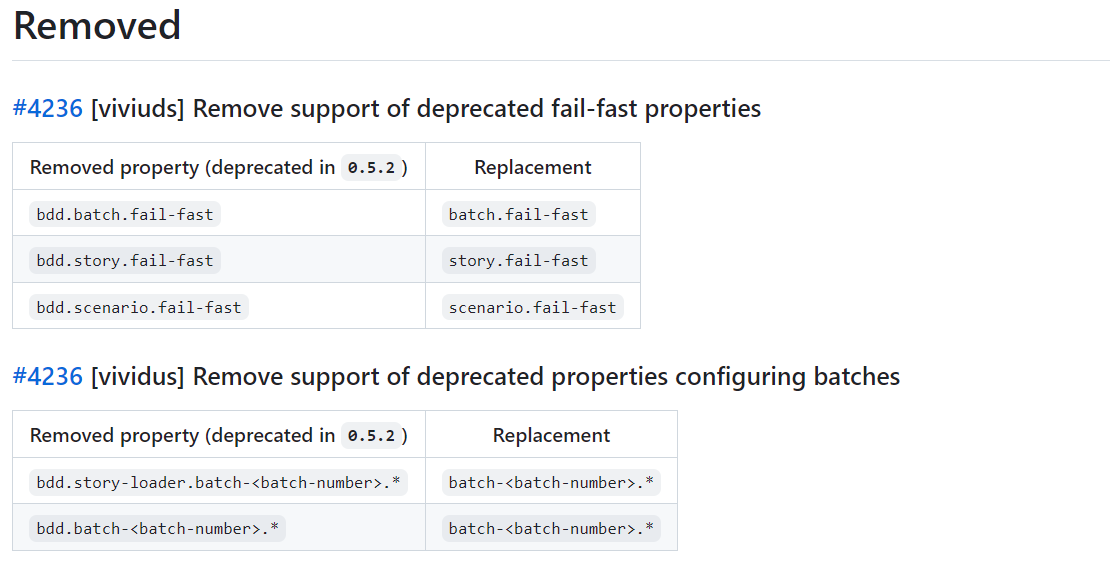Select the bdd.story.fail-fast code cell
1120x561 pixels.
[125, 260]
